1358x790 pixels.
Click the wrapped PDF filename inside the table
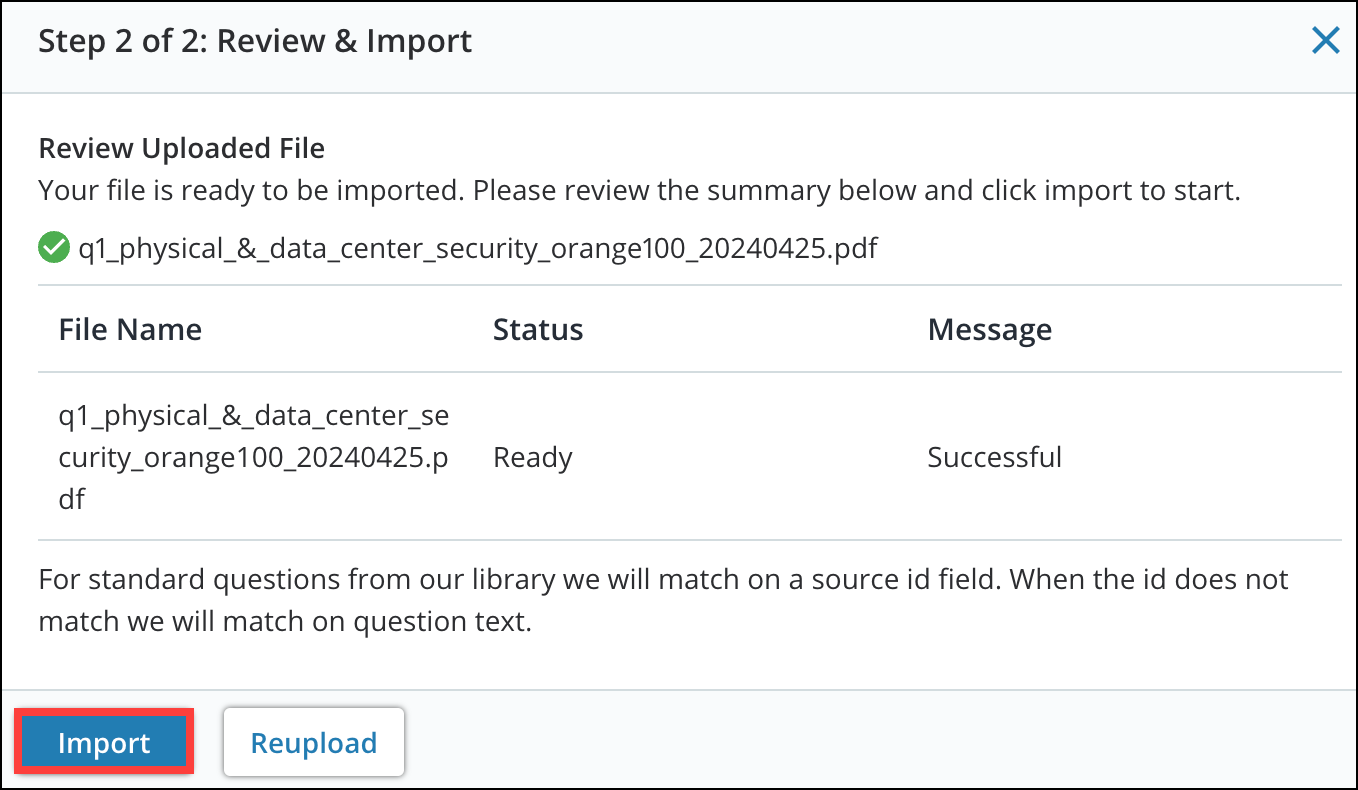tap(253, 457)
